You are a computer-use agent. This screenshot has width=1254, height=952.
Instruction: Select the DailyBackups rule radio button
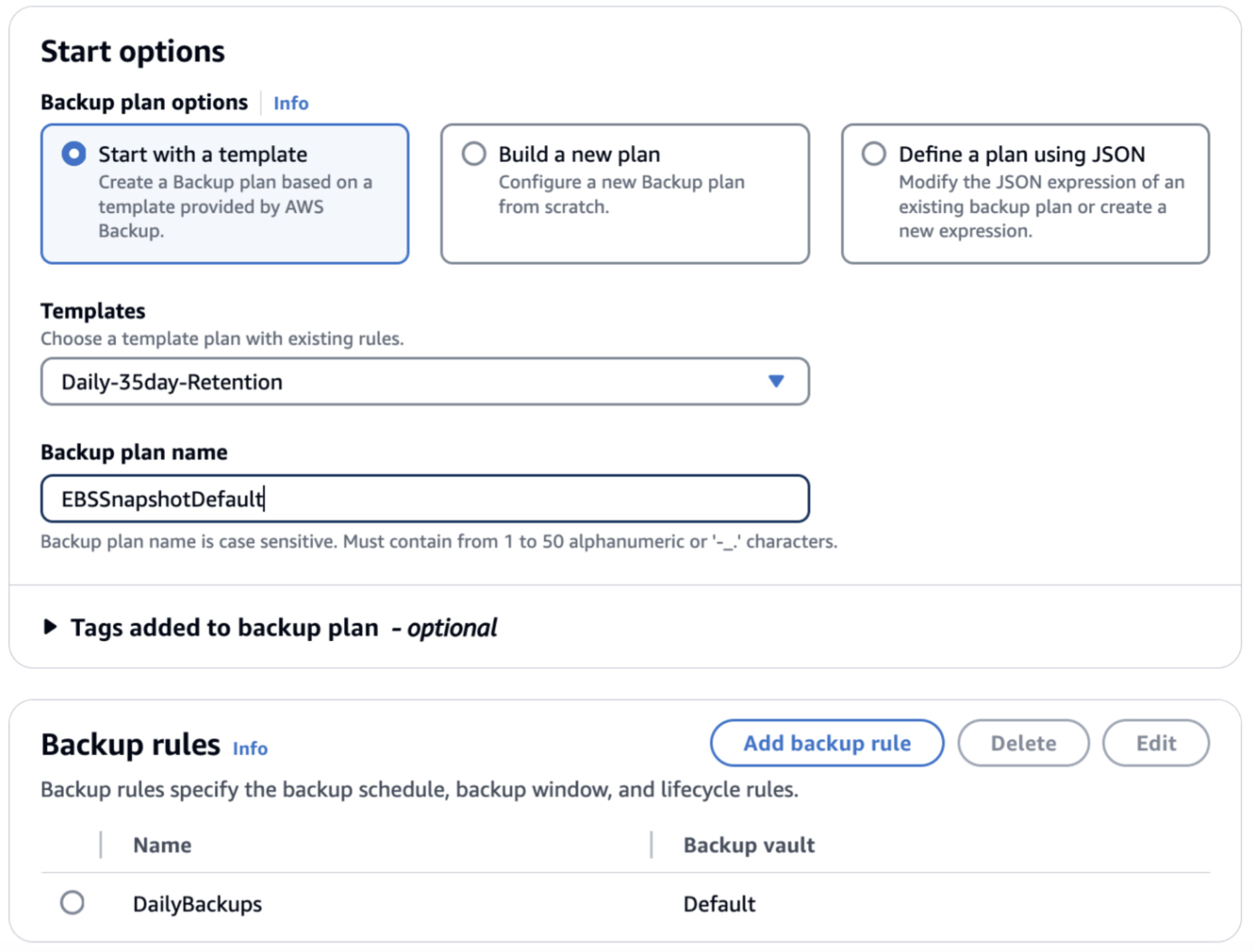click(72, 903)
